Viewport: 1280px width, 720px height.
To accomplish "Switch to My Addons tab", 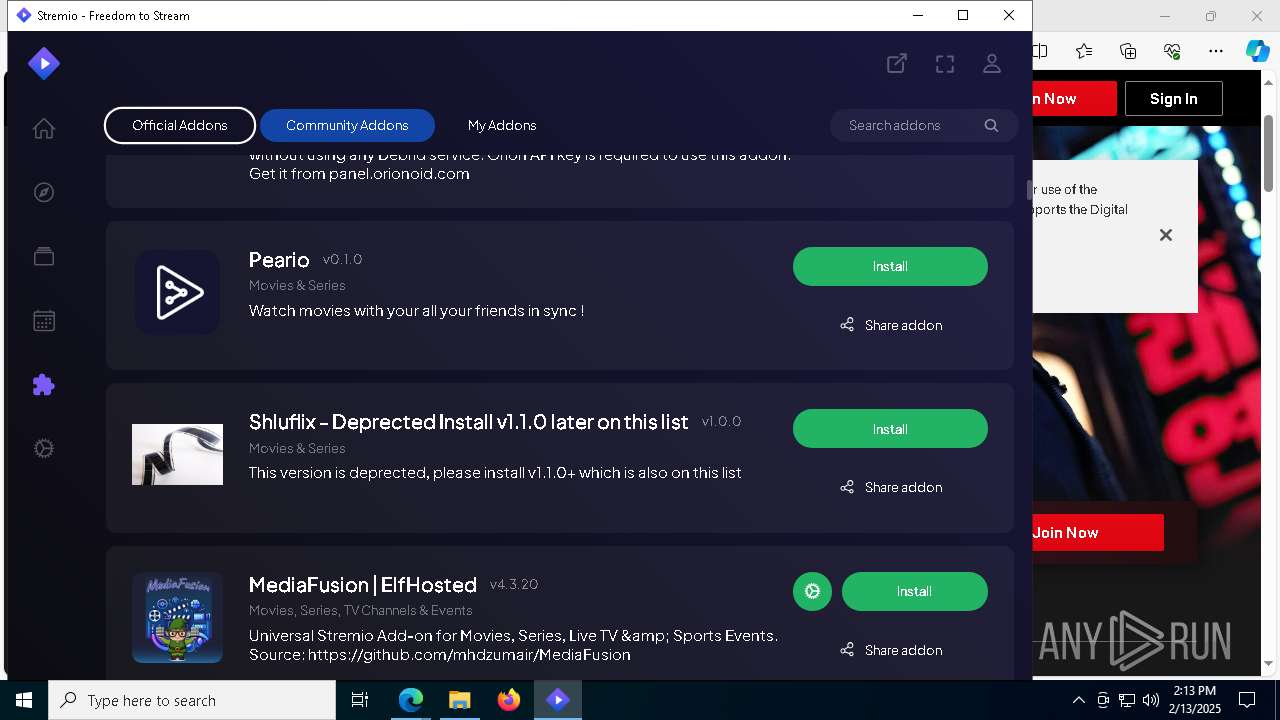I will (x=502, y=125).
